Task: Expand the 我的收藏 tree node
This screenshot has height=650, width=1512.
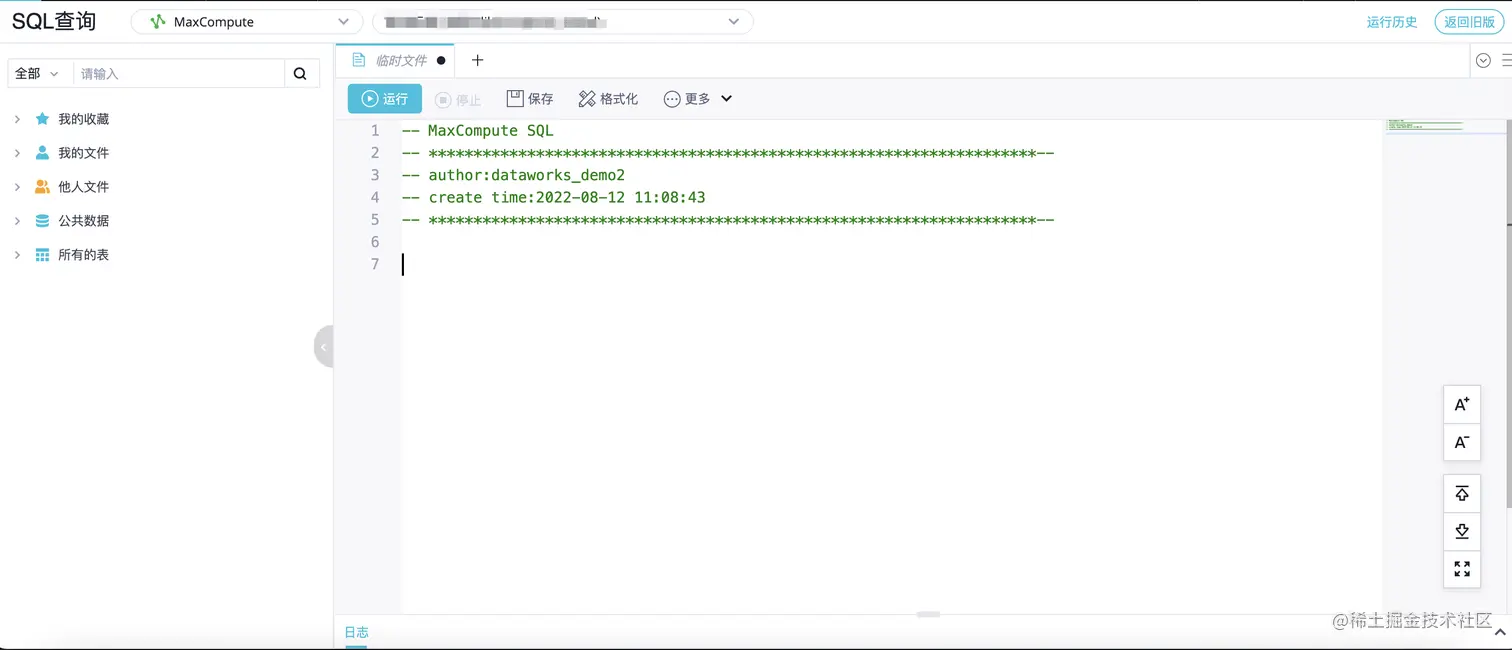Action: (x=17, y=119)
